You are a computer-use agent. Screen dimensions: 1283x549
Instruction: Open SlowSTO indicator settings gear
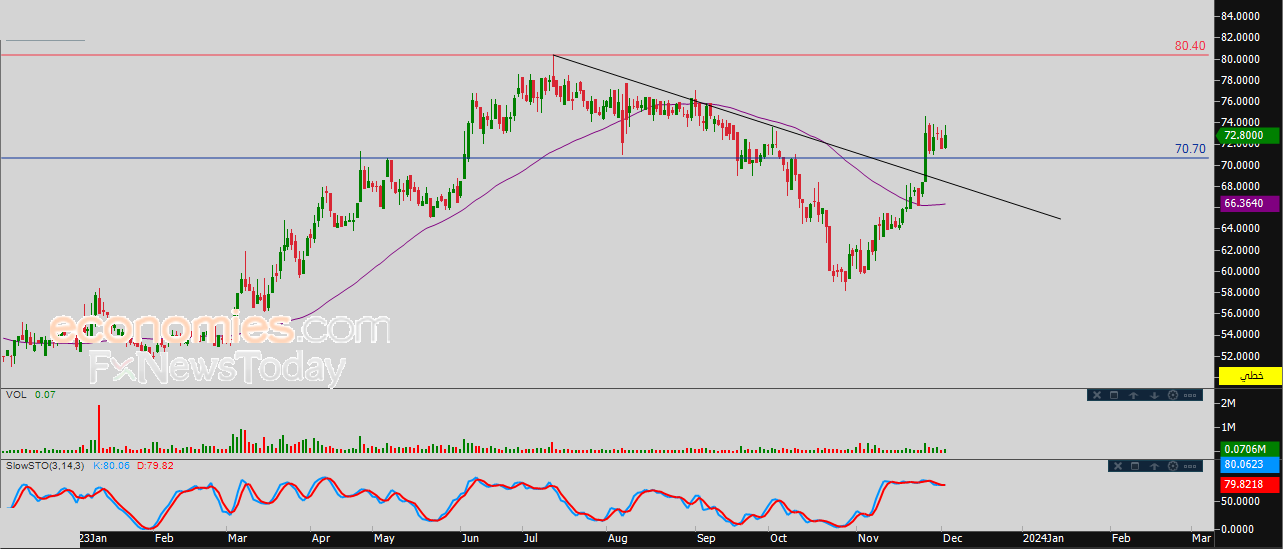pos(1173,466)
